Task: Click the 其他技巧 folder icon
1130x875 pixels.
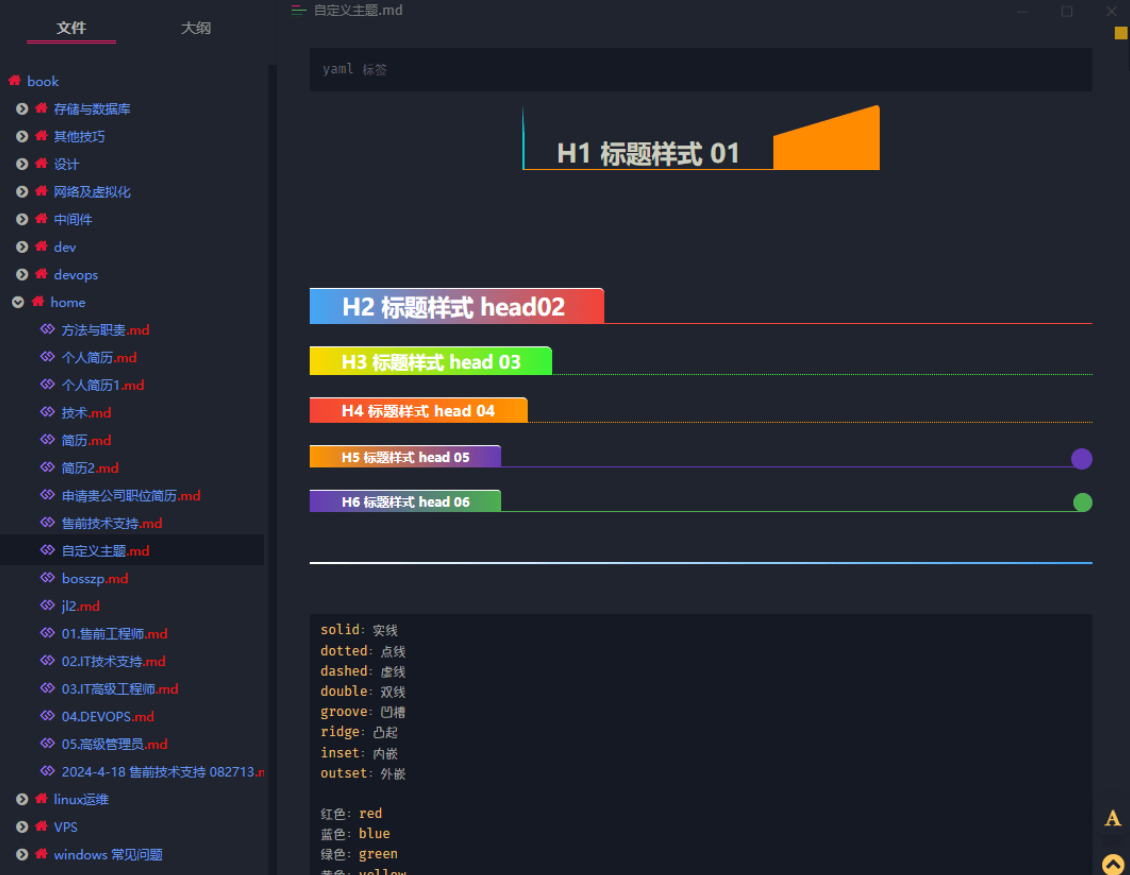Action: click(41, 136)
